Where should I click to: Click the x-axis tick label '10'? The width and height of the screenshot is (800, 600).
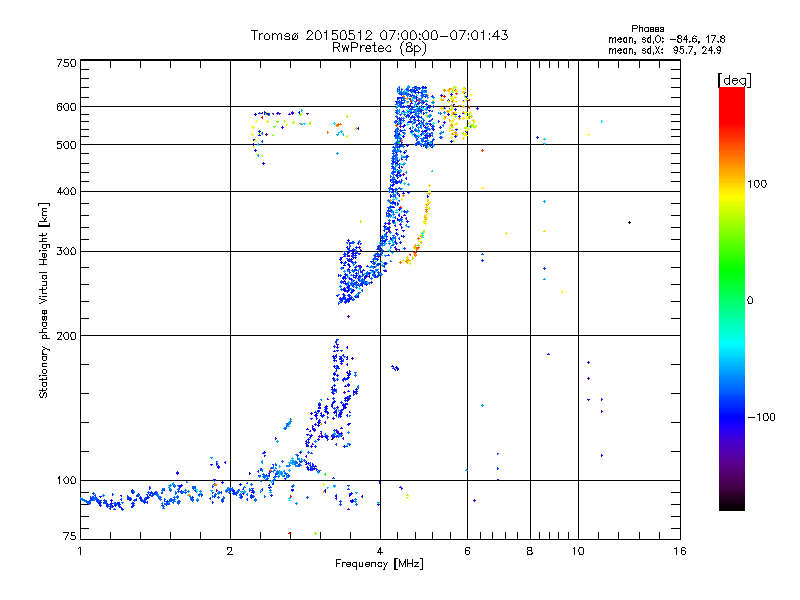(x=578, y=551)
